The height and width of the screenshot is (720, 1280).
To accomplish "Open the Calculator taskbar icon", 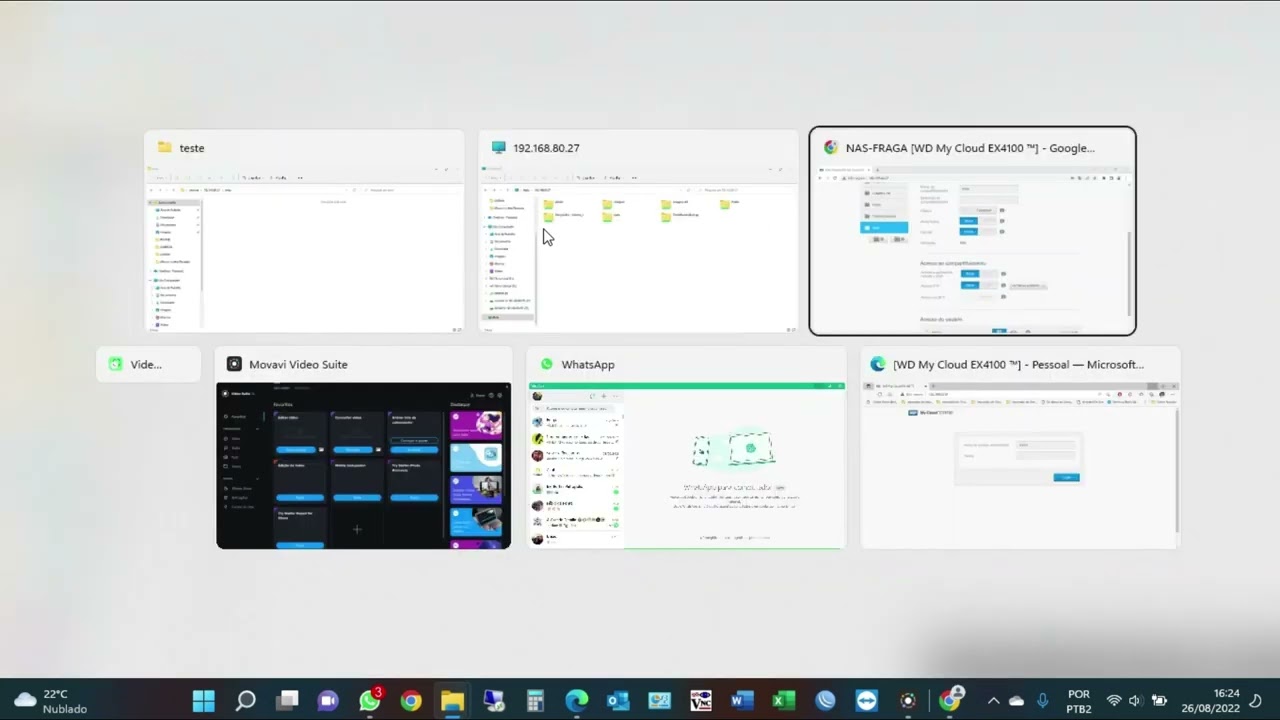I will click(535, 701).
